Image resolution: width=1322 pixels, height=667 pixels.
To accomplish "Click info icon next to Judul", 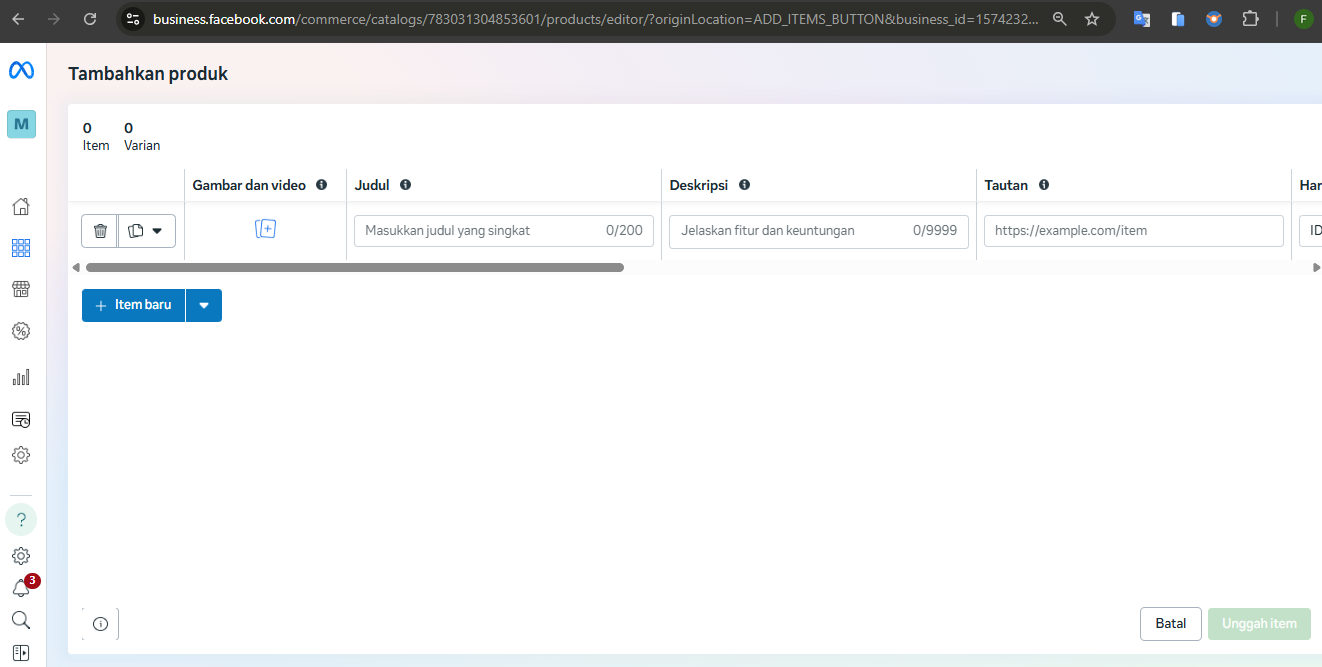I will point(405,185).
